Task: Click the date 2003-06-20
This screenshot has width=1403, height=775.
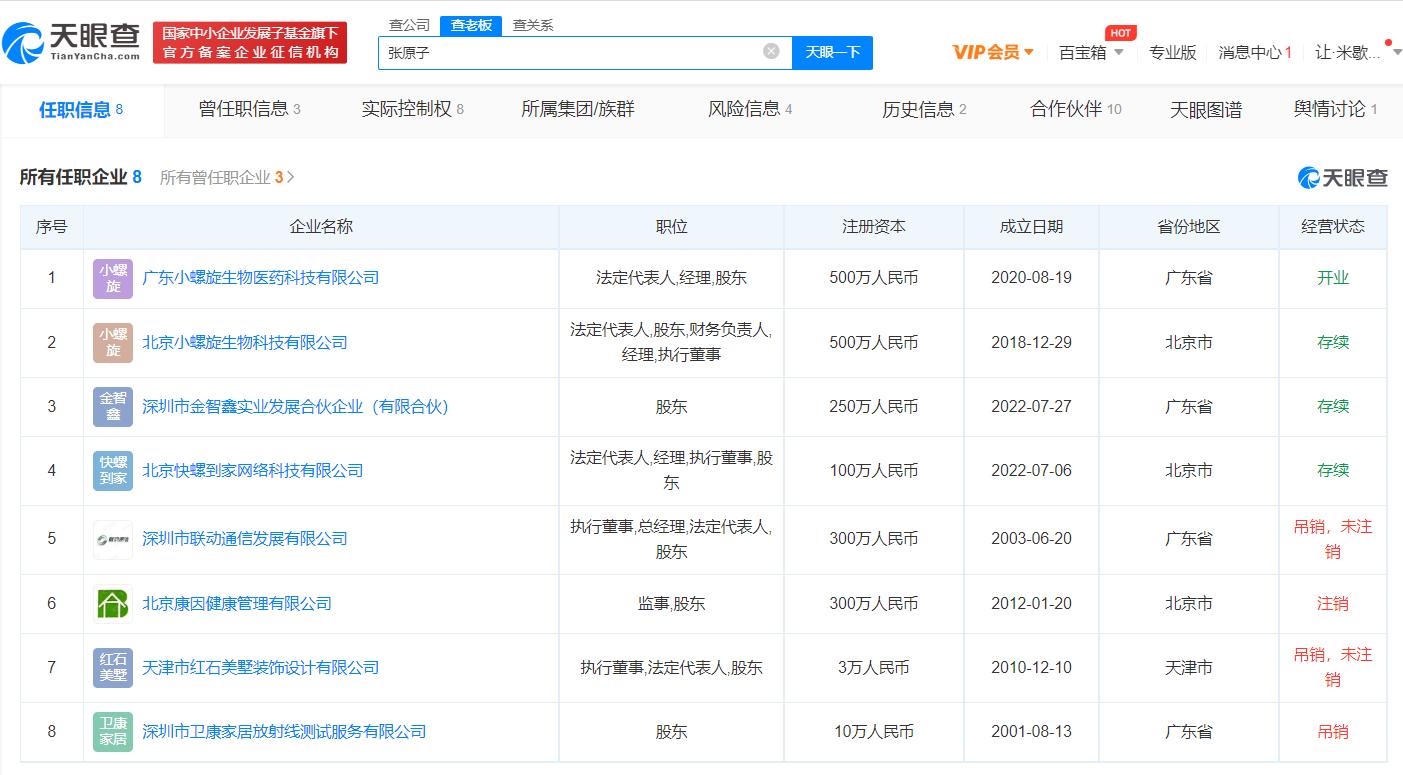Action: [x=1031, y=539]
